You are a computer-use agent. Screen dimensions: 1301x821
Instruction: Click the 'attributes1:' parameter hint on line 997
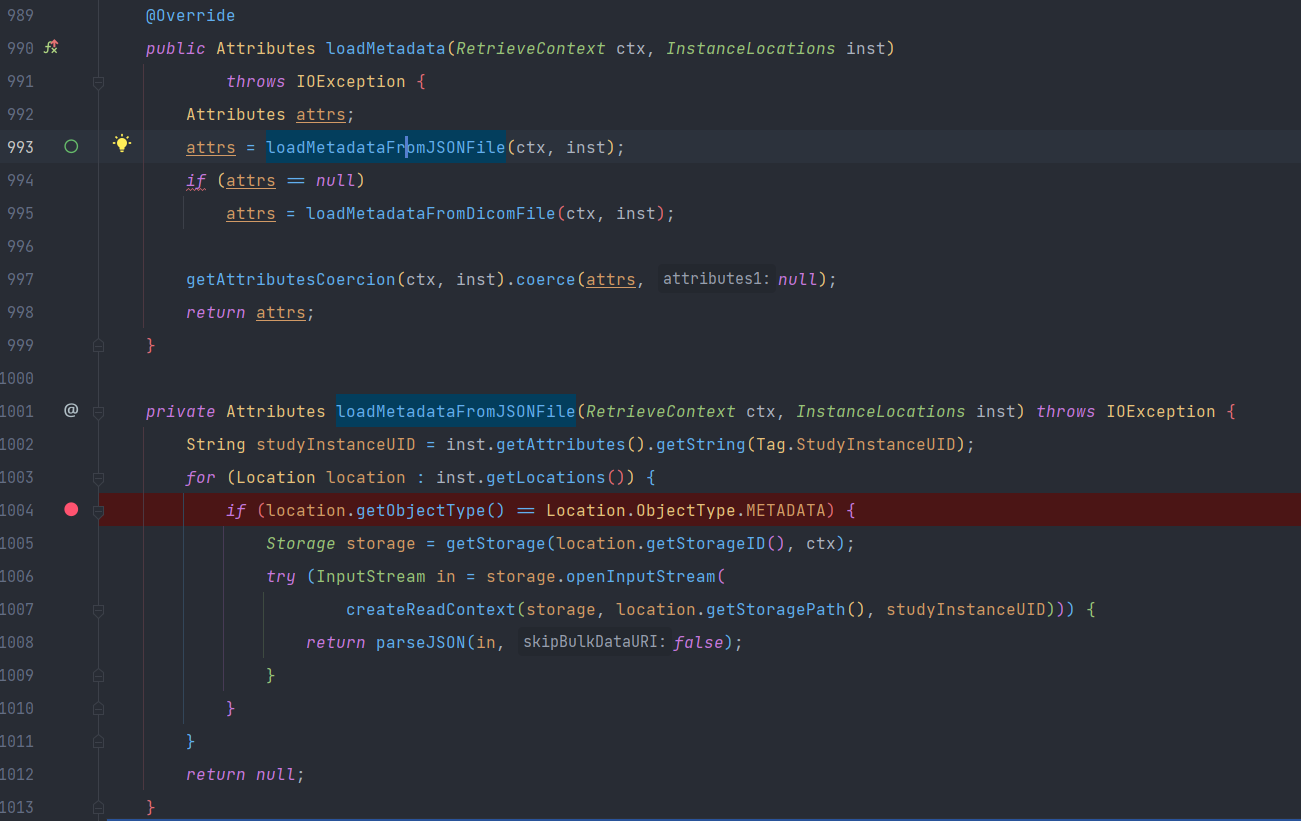click(716, 279)
